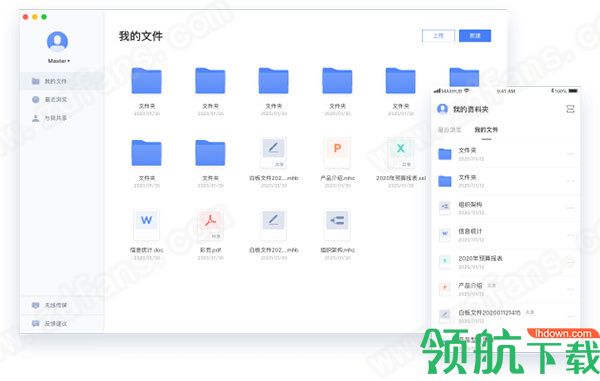Viewport: 600px width, 381px height.
Task: Open more options for mobile 产品介绍 row
Action: pos(570,290)
